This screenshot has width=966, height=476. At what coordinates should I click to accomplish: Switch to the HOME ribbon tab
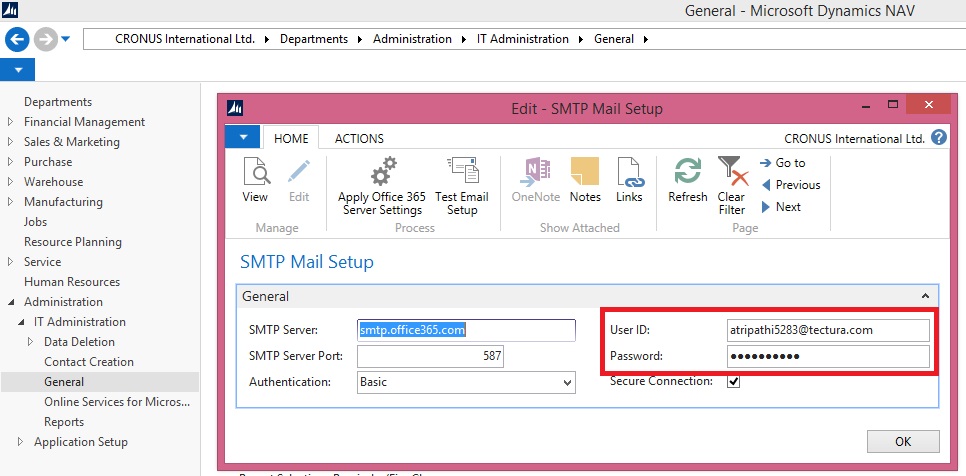tap(291, 139)
